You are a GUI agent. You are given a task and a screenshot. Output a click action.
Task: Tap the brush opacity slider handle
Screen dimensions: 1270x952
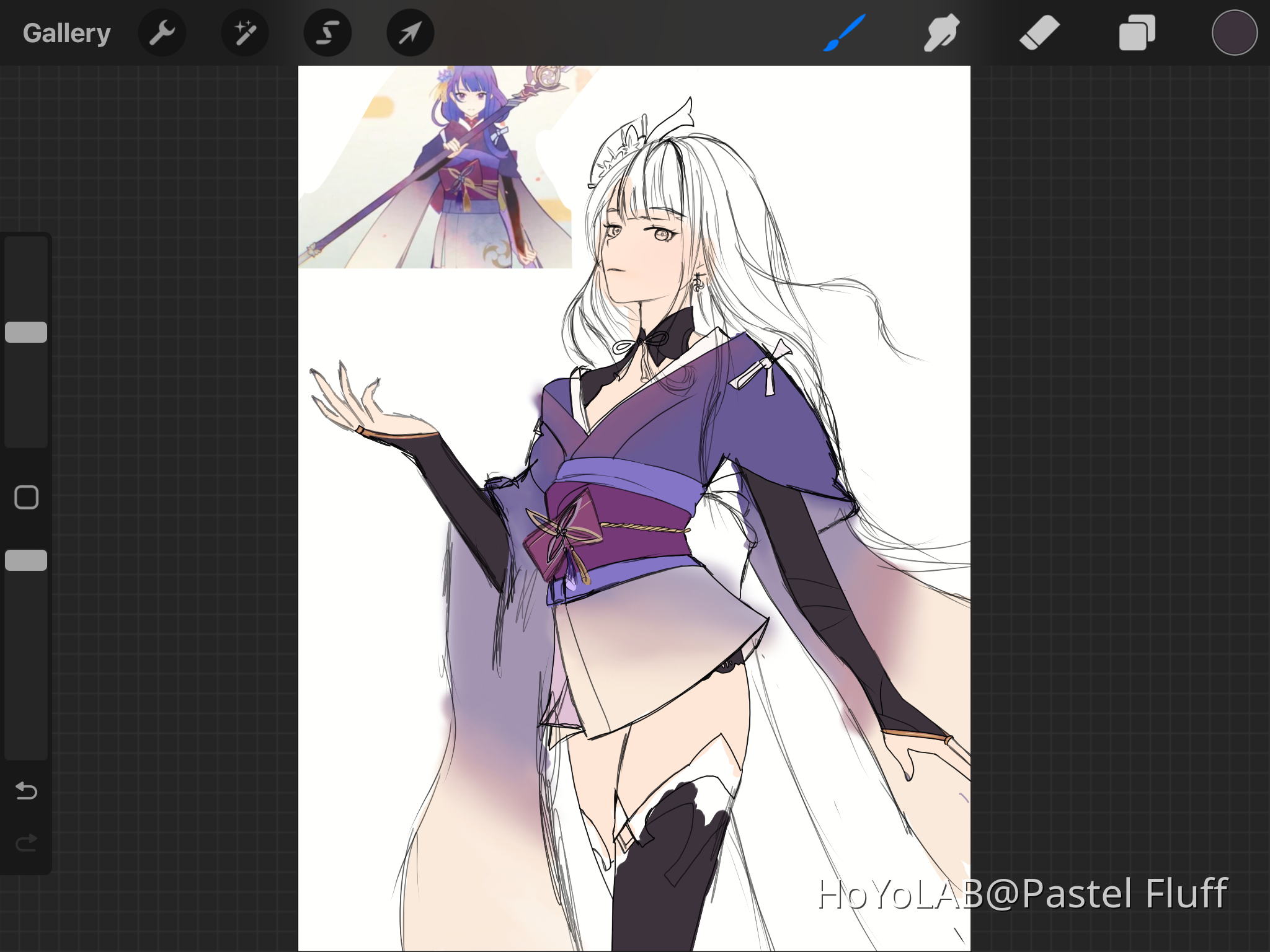tap(26, 560)
